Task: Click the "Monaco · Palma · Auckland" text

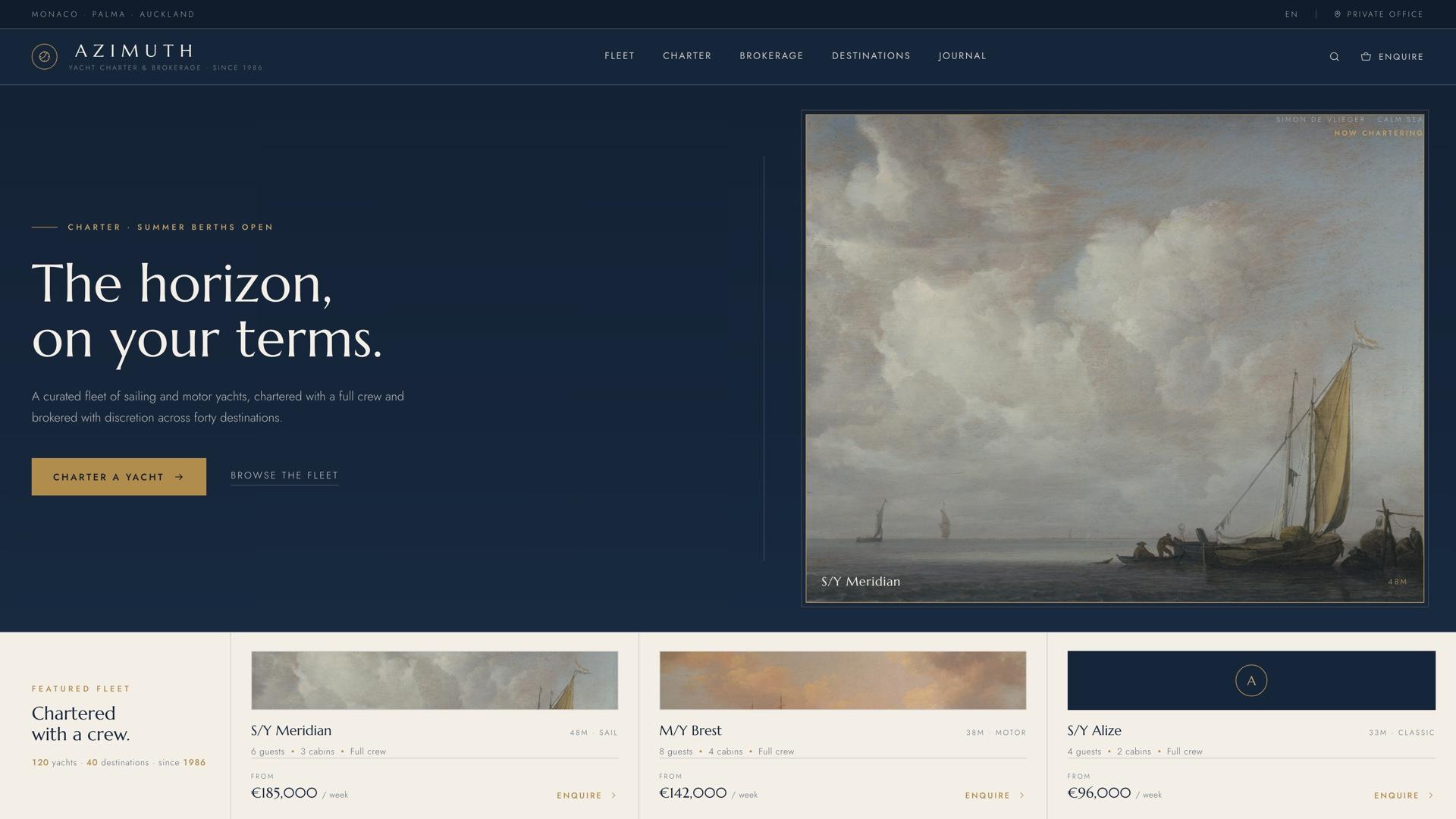Action: pos(113,14)
